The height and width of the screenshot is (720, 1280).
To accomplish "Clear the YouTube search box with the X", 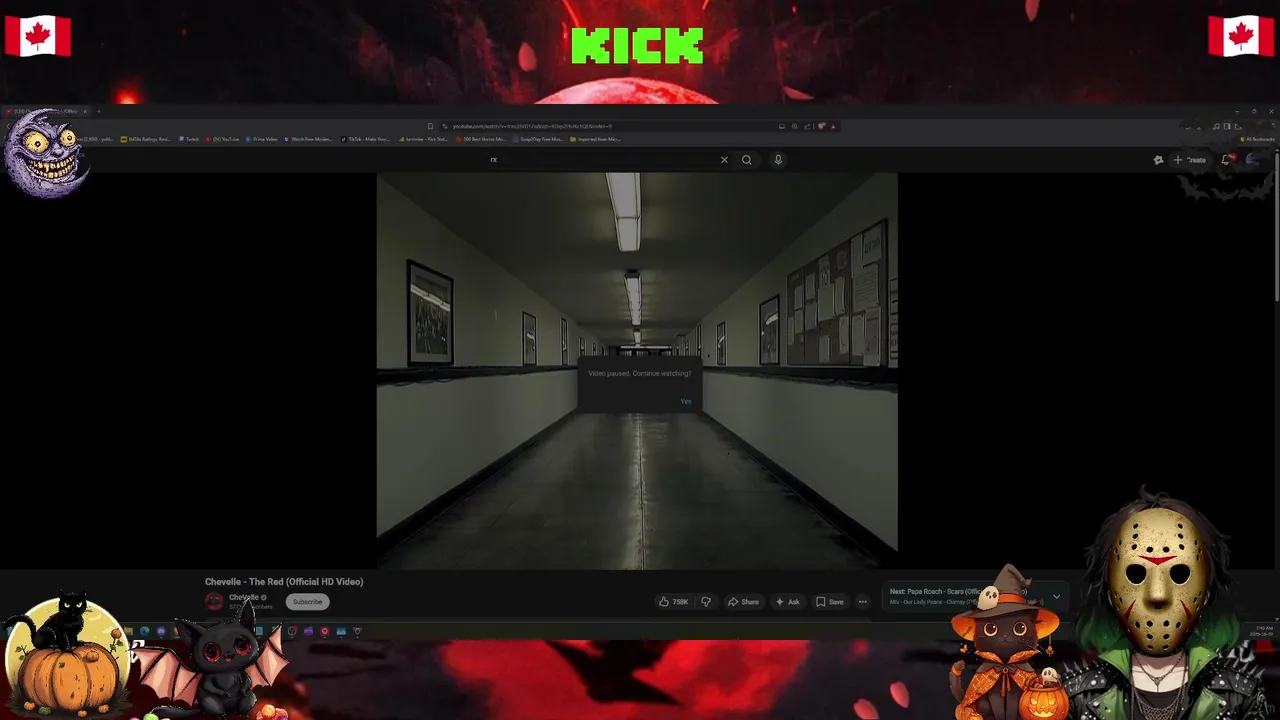I will click(x=724, y=160).
